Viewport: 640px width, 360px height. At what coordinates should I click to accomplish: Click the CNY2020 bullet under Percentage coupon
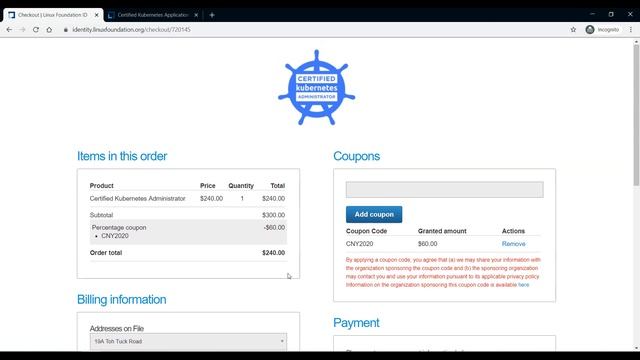[x=115, y=236]
